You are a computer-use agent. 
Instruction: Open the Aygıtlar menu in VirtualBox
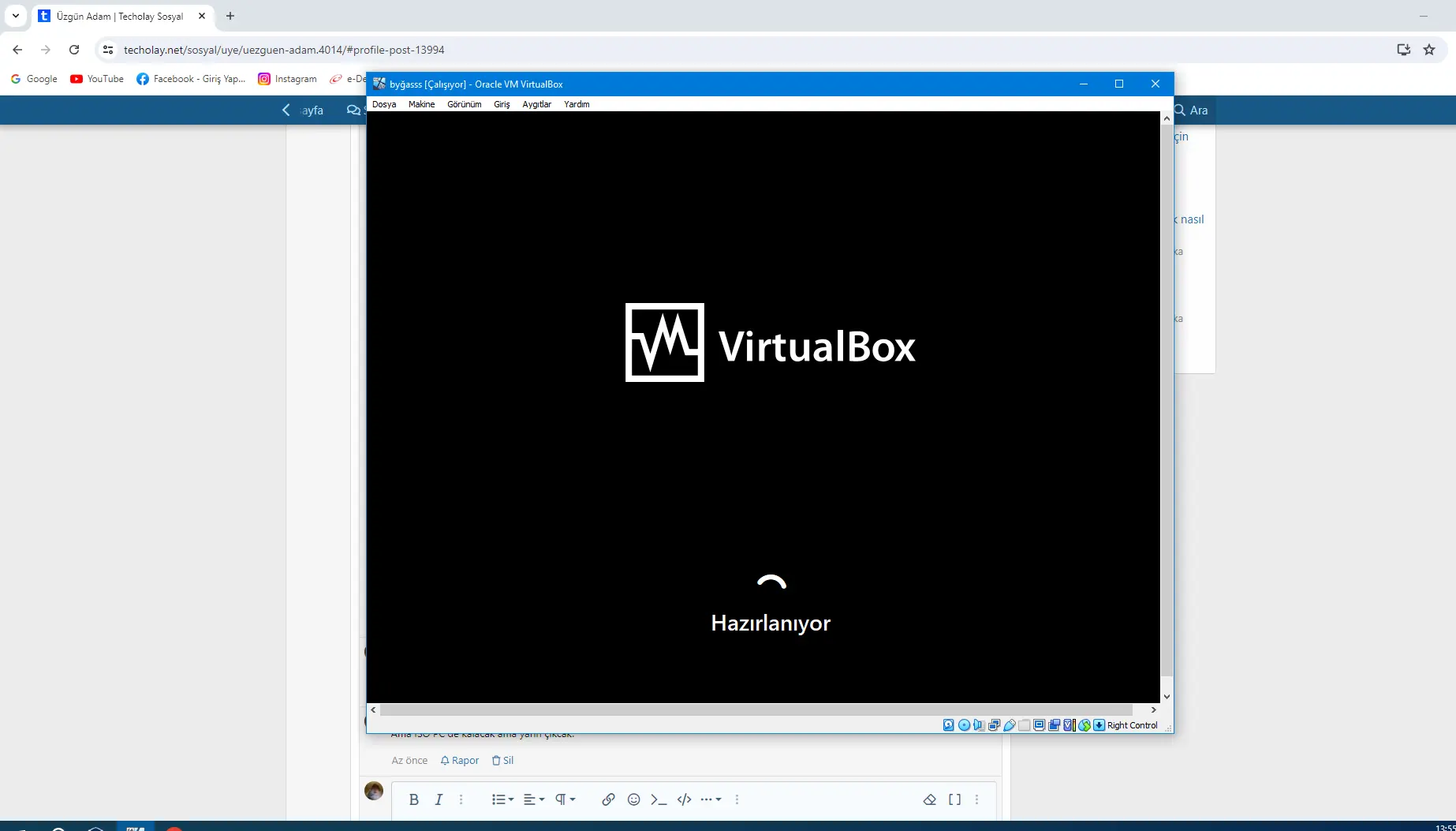[x=536, y=104]
